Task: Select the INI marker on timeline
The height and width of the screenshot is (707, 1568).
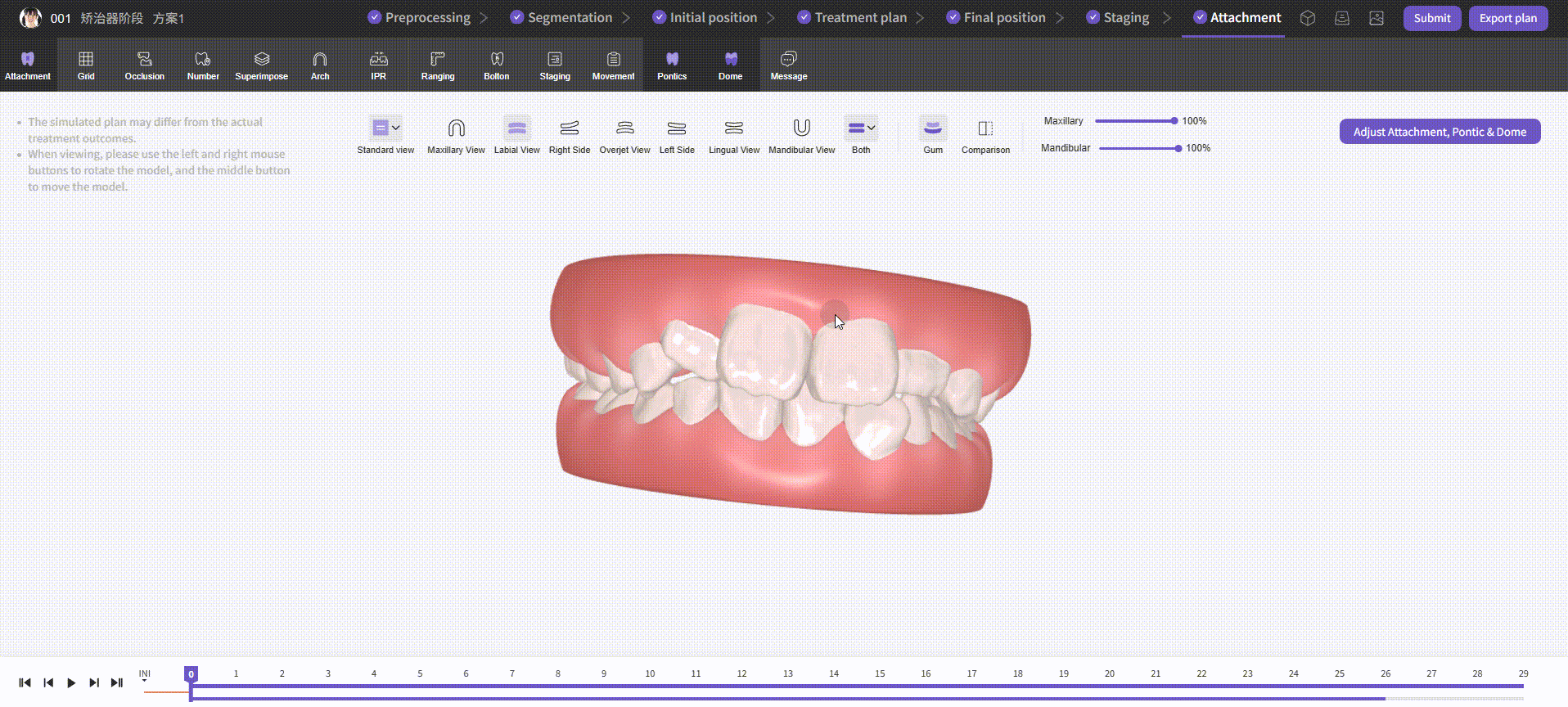Action: 145,674
